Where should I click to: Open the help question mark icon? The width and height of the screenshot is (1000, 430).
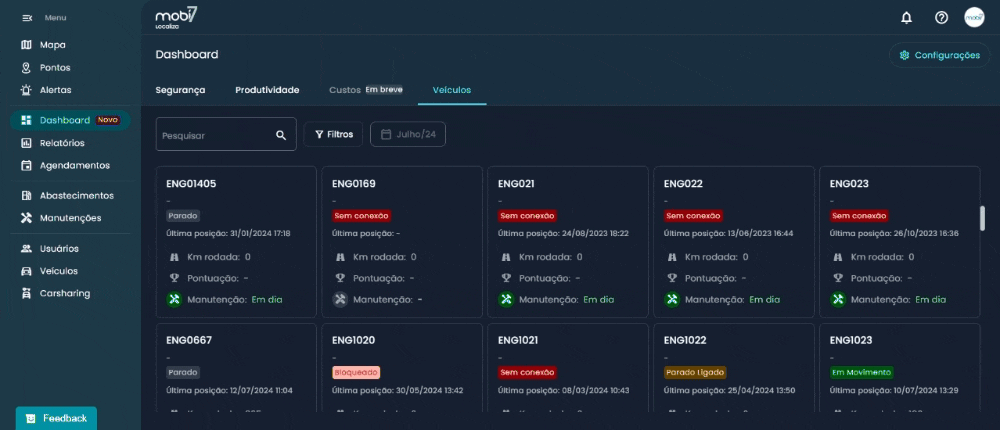pyautogui.click(x=941, y=17)
